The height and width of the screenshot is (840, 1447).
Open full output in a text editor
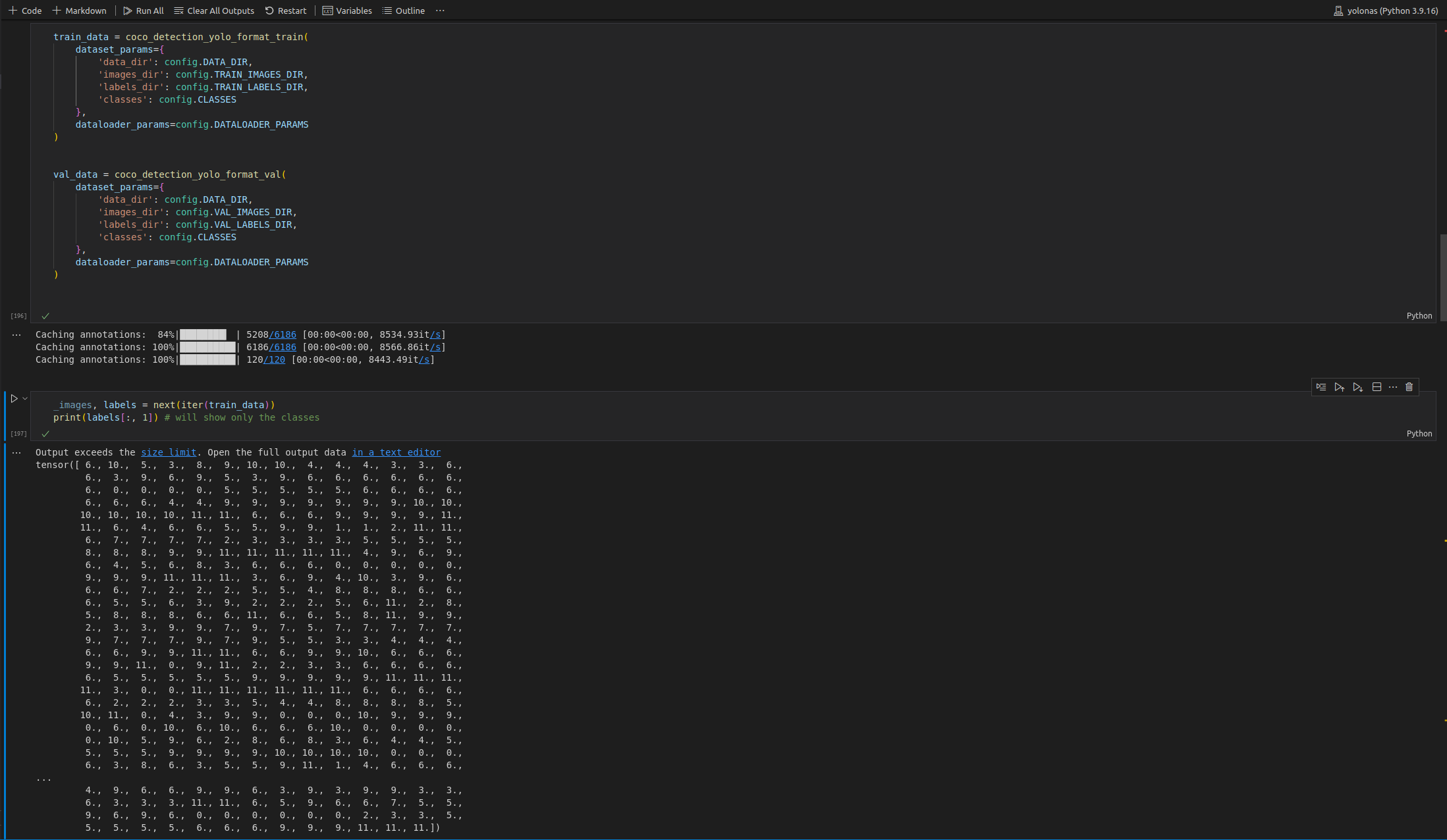tap(396, 452)
